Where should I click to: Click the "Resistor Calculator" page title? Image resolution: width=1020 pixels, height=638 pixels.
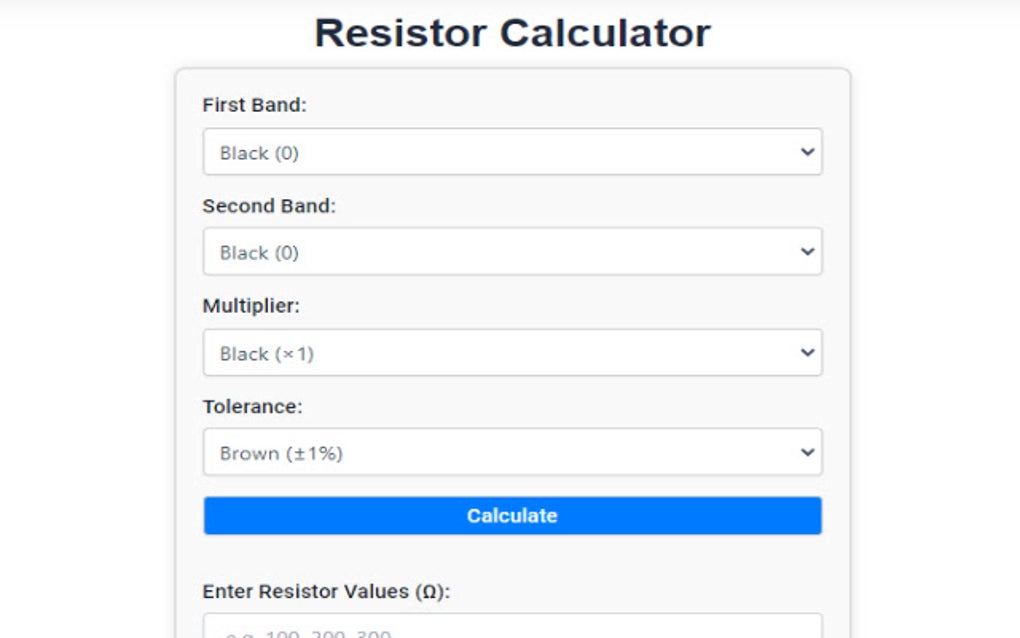point(512,32)
